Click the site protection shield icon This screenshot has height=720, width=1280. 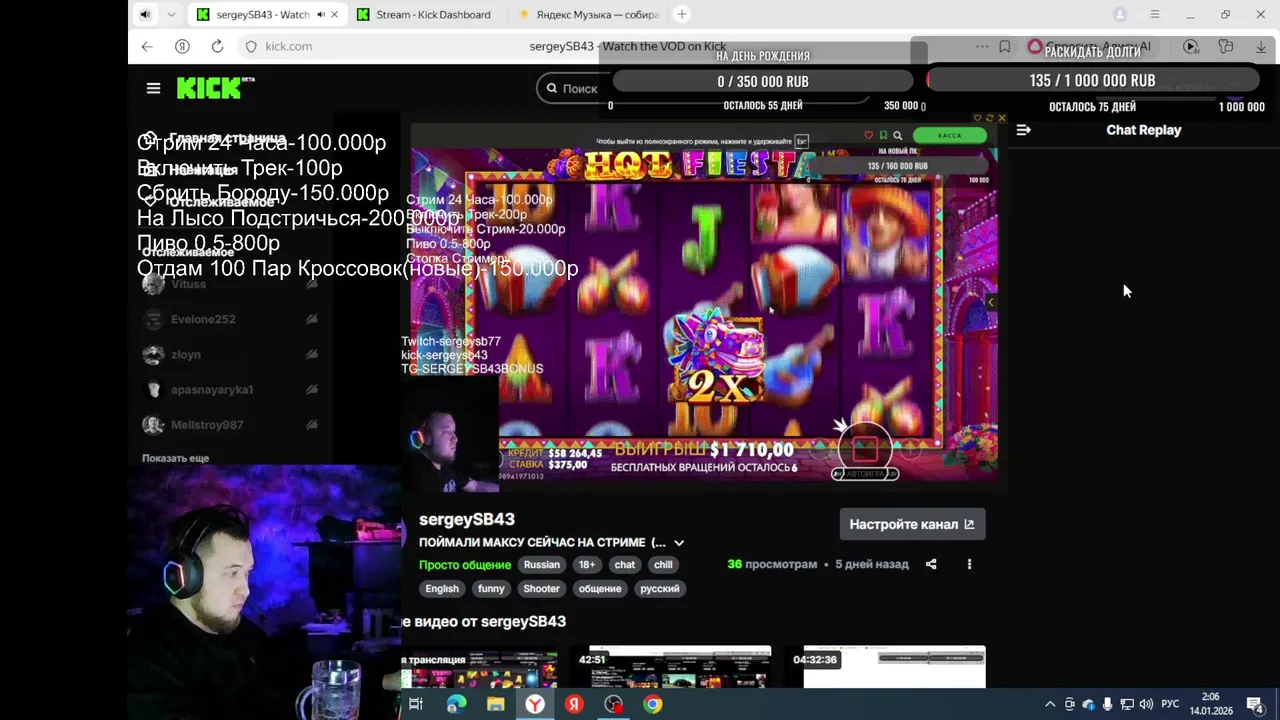(x=251, y=46)
